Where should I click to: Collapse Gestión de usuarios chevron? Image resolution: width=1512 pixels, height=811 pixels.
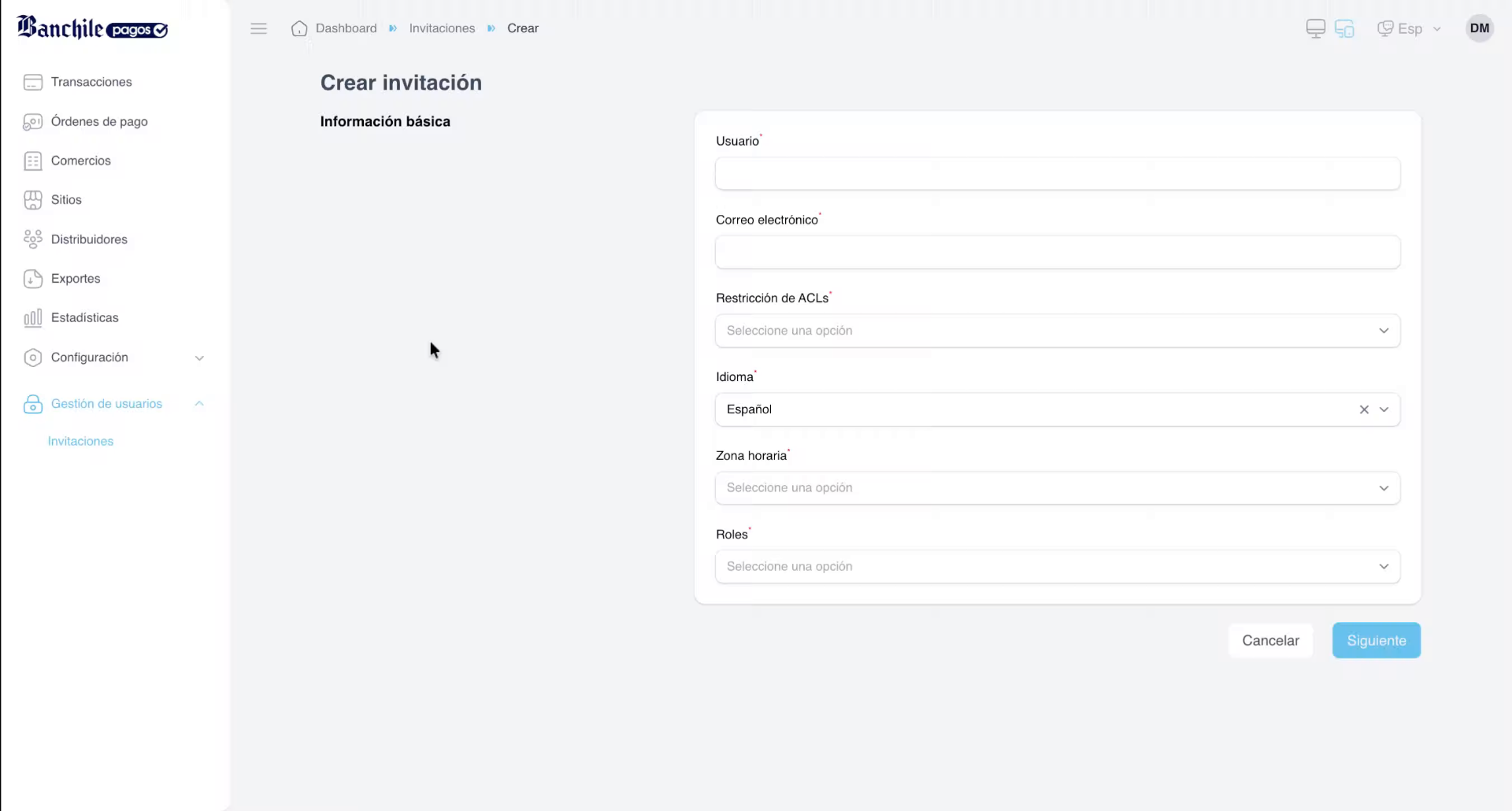(x=199, y=404)
